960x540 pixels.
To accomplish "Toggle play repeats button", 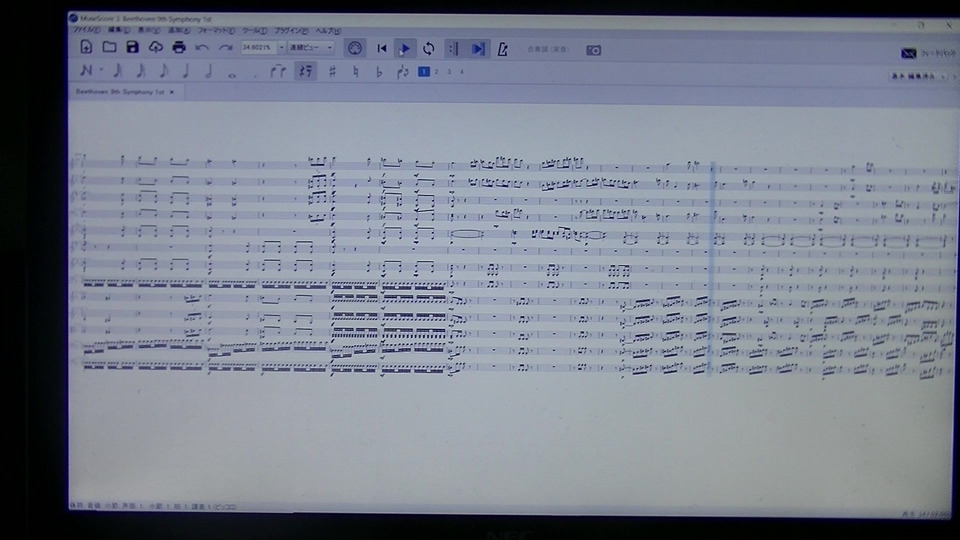I will click(453, 48).
